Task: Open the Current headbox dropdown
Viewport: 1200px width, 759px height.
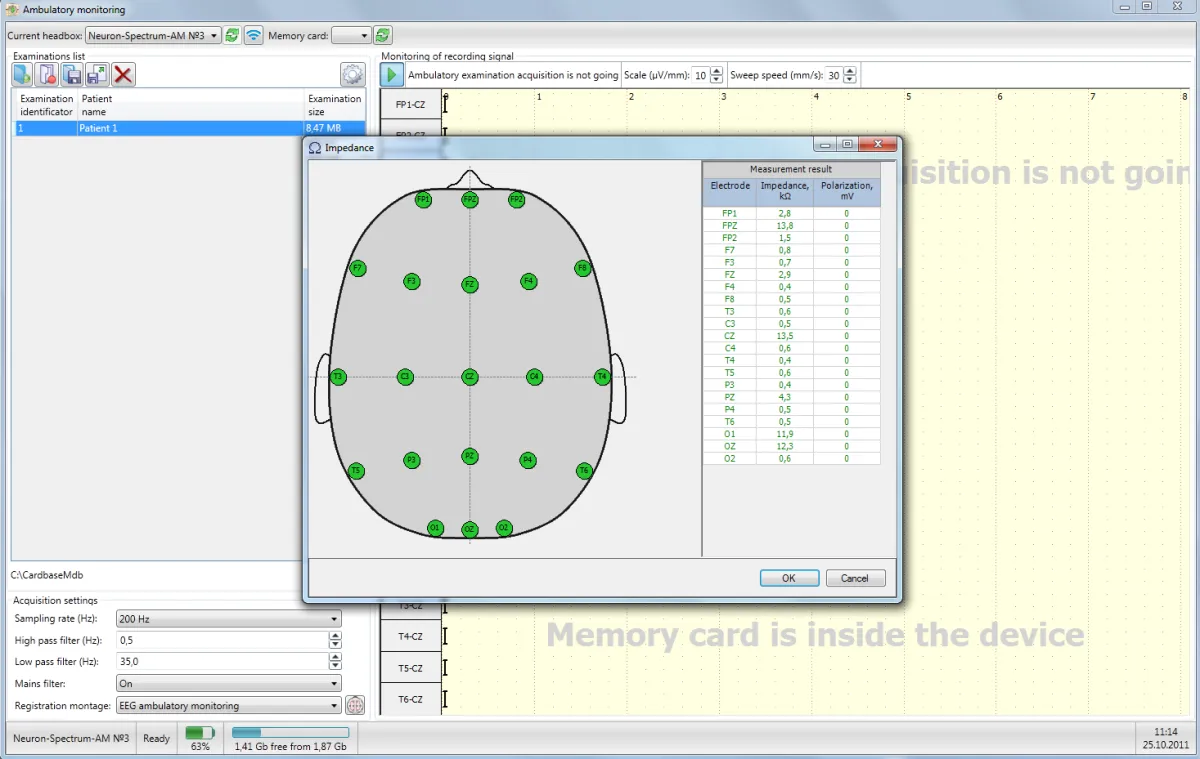Action: tap(153, 36)
